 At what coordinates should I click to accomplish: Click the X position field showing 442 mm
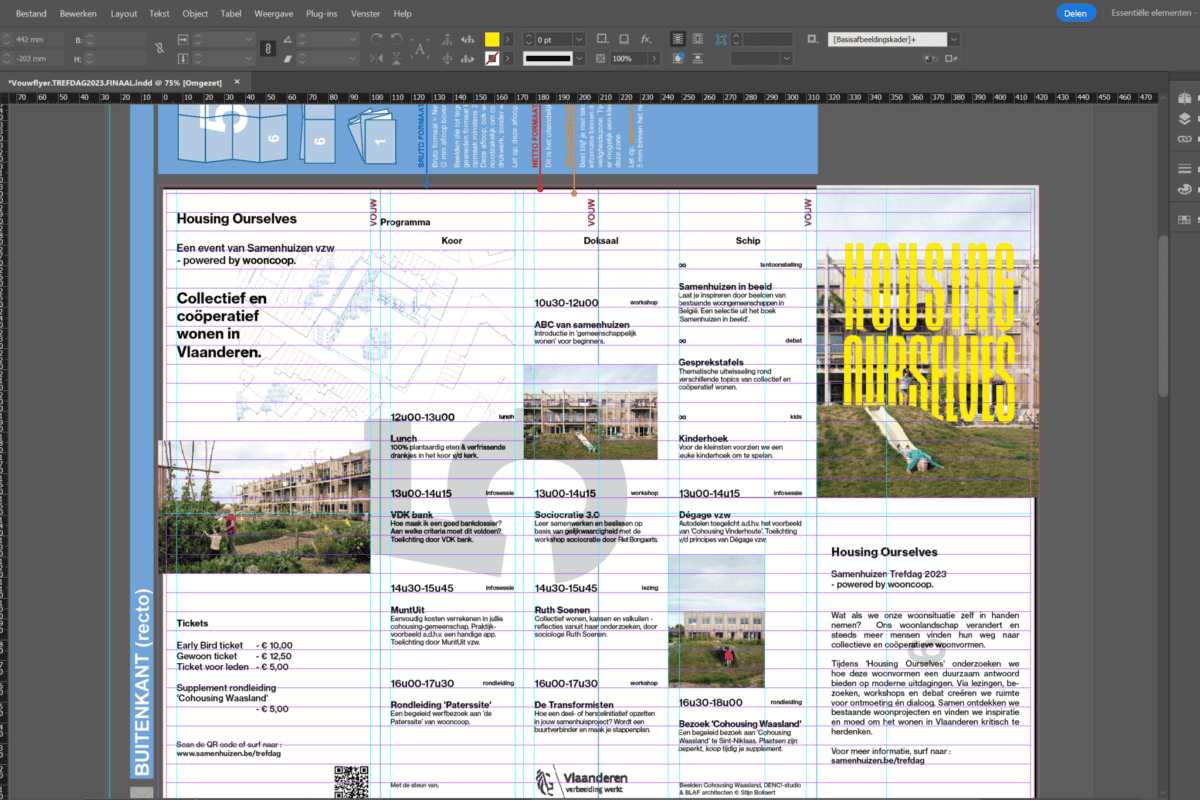(38, 39)
